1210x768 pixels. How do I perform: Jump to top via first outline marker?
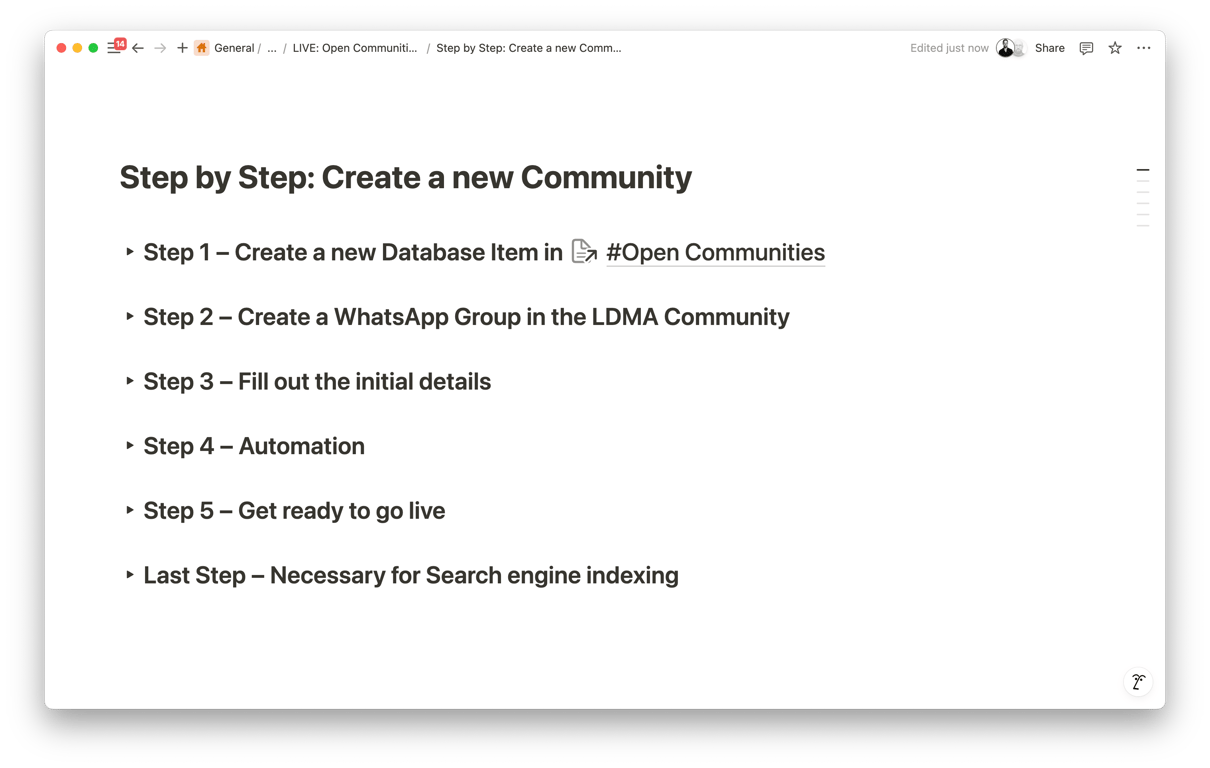coord(1143,170)
